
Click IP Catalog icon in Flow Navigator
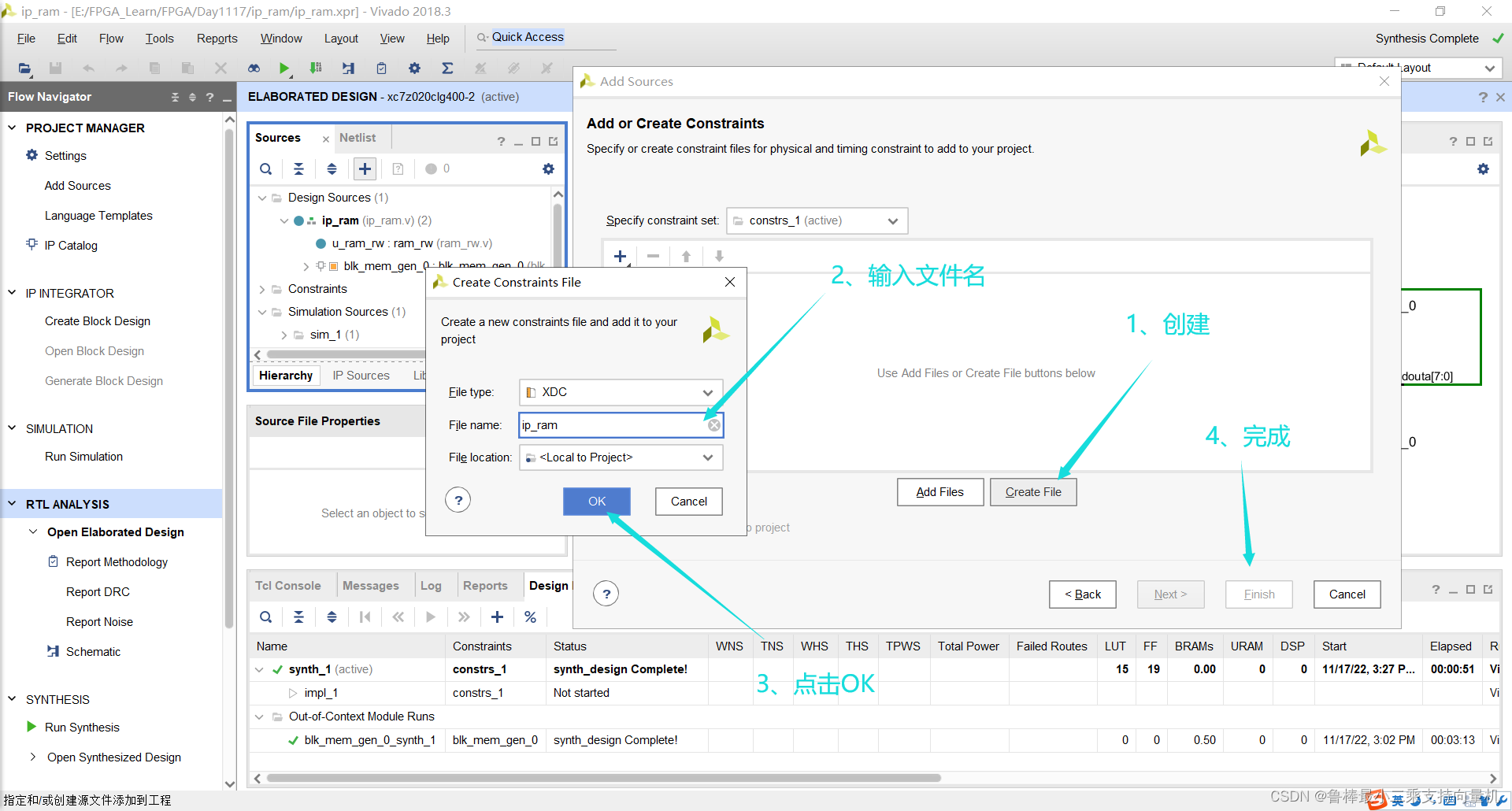(31, 244)
